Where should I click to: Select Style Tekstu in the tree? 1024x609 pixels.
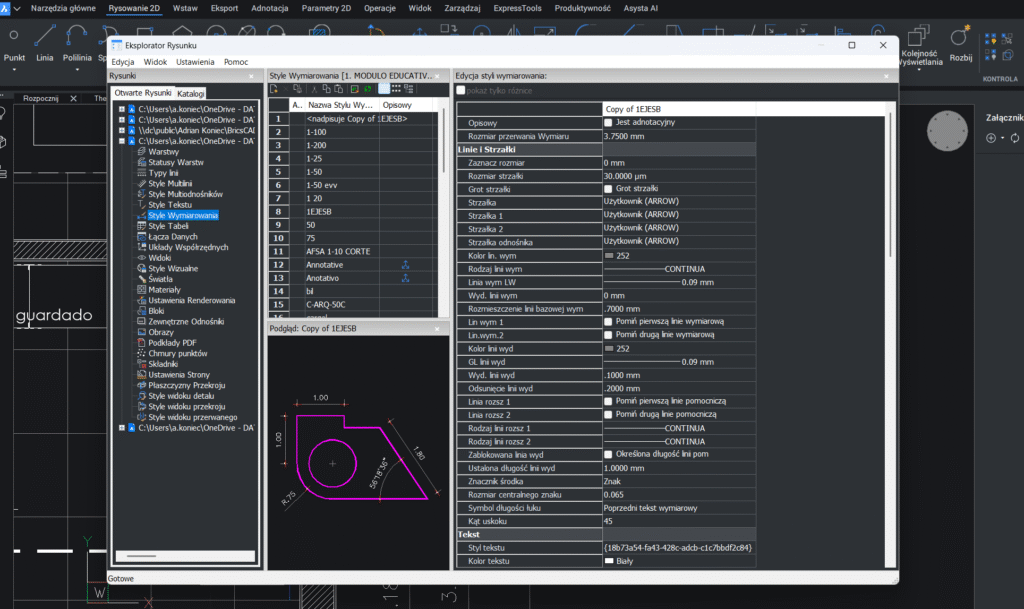coord(170,205)
